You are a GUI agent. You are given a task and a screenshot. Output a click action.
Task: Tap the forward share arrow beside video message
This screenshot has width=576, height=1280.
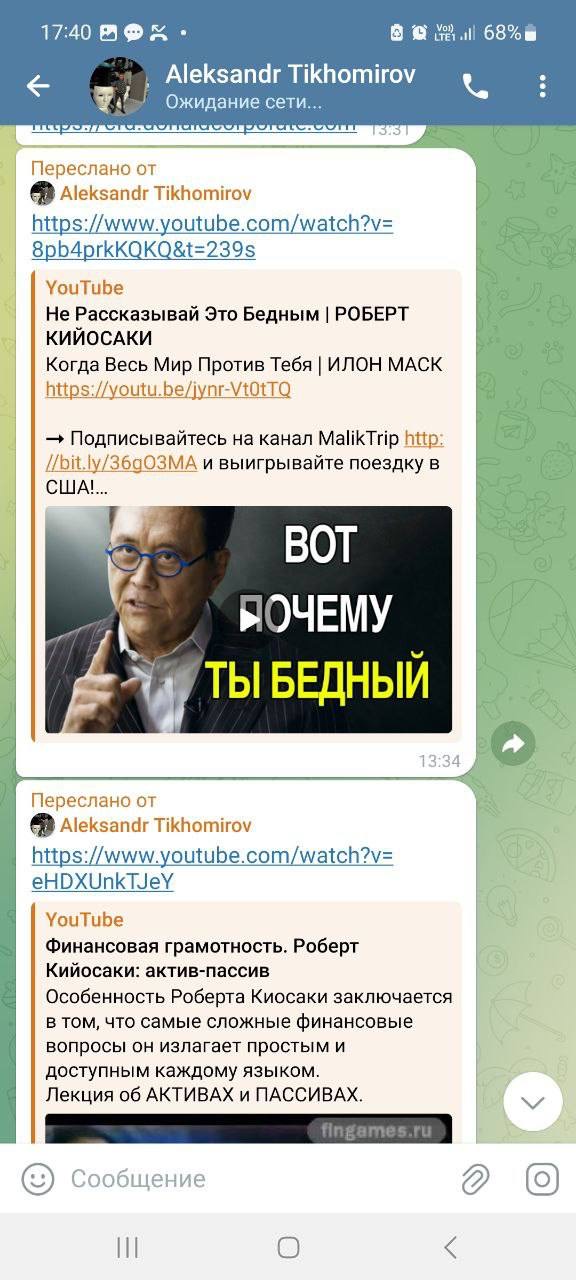514,743
